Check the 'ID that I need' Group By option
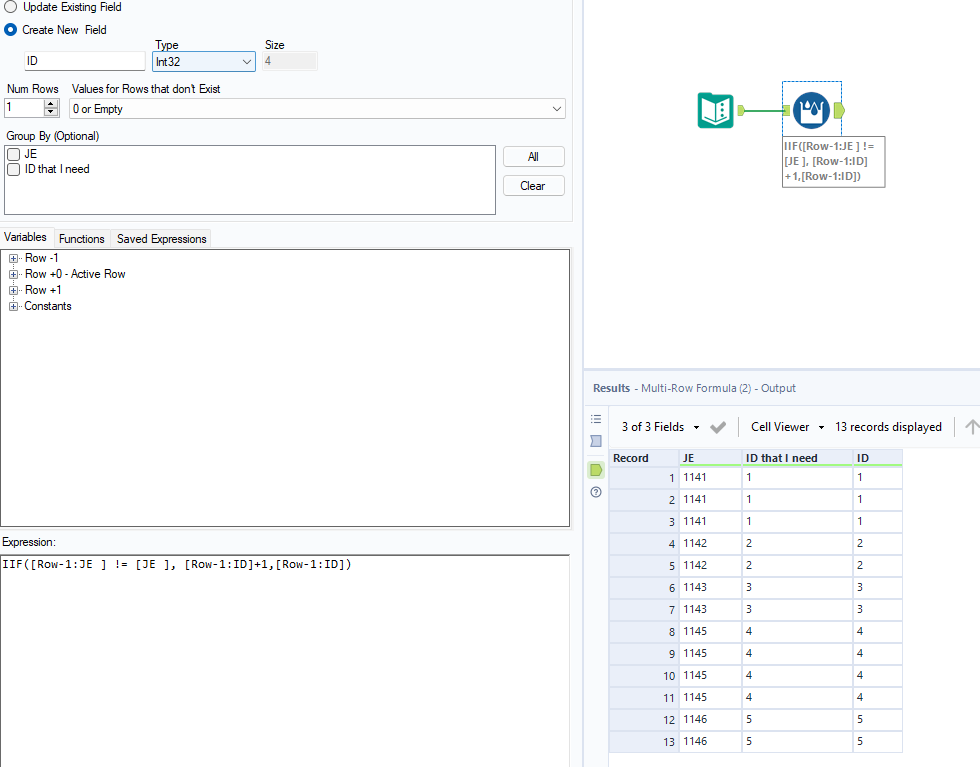 point(12,168)
